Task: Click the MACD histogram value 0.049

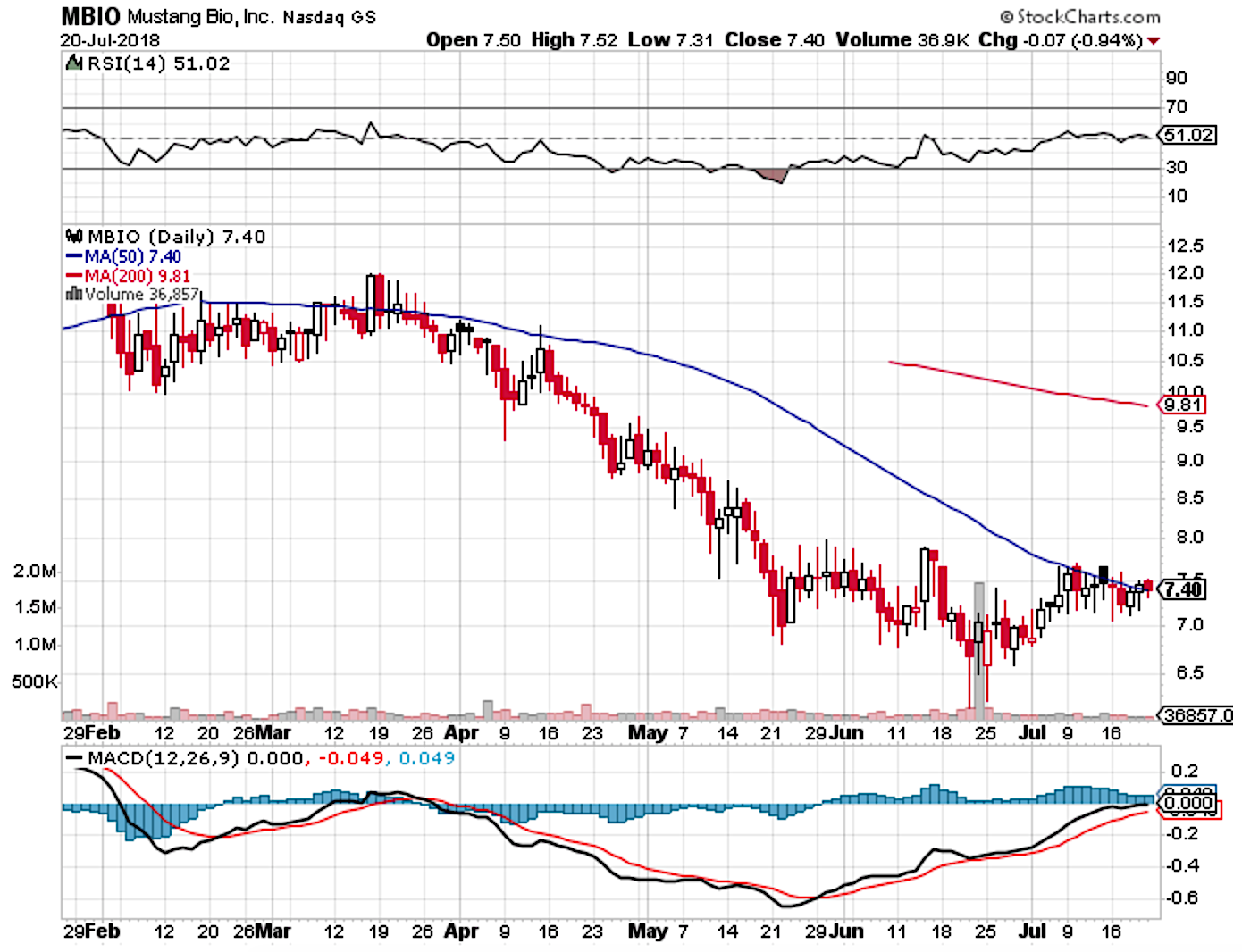Action: 426,758
